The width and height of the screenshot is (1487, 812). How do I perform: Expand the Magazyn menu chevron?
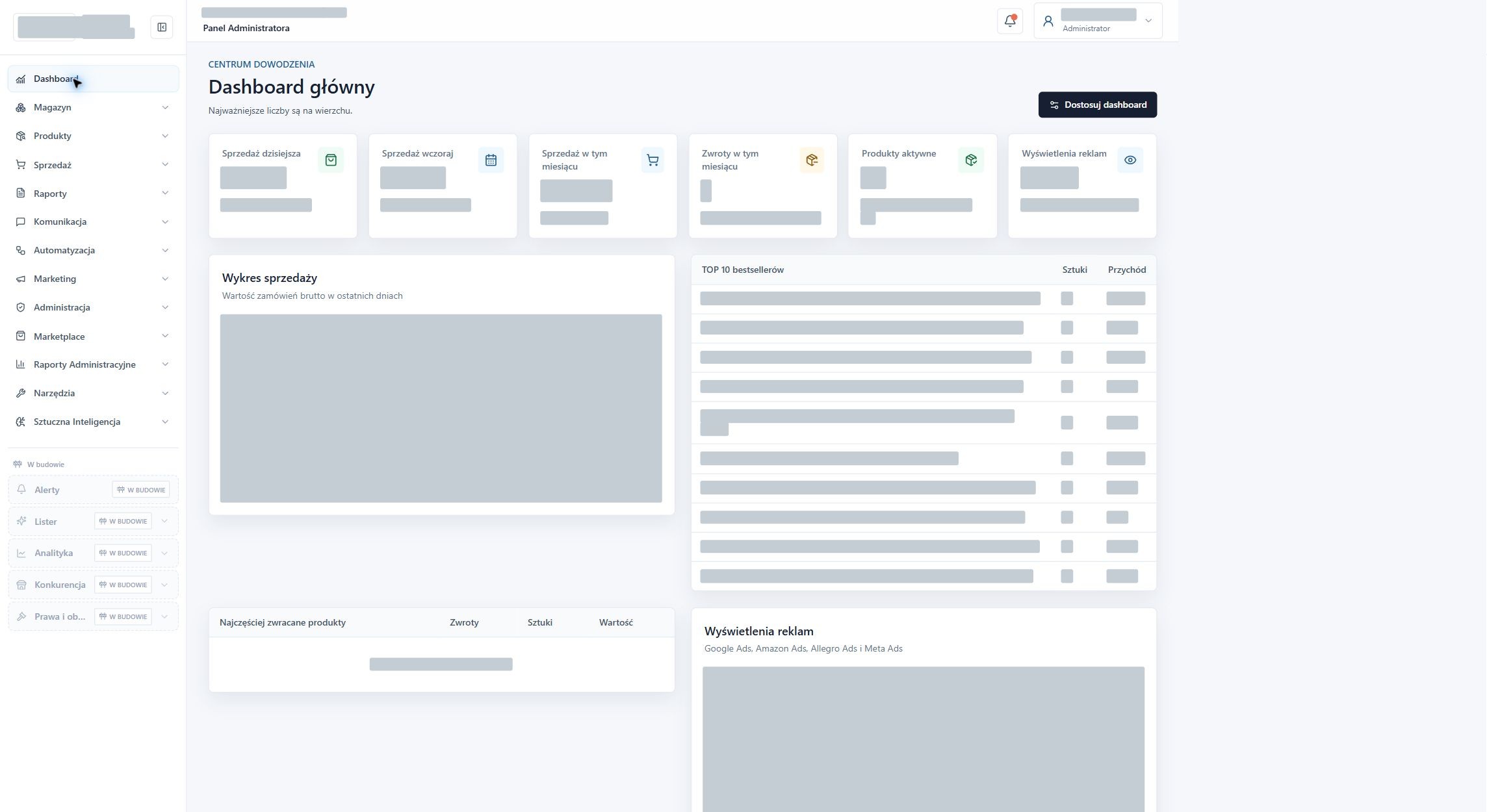click(x=165, y=107)
